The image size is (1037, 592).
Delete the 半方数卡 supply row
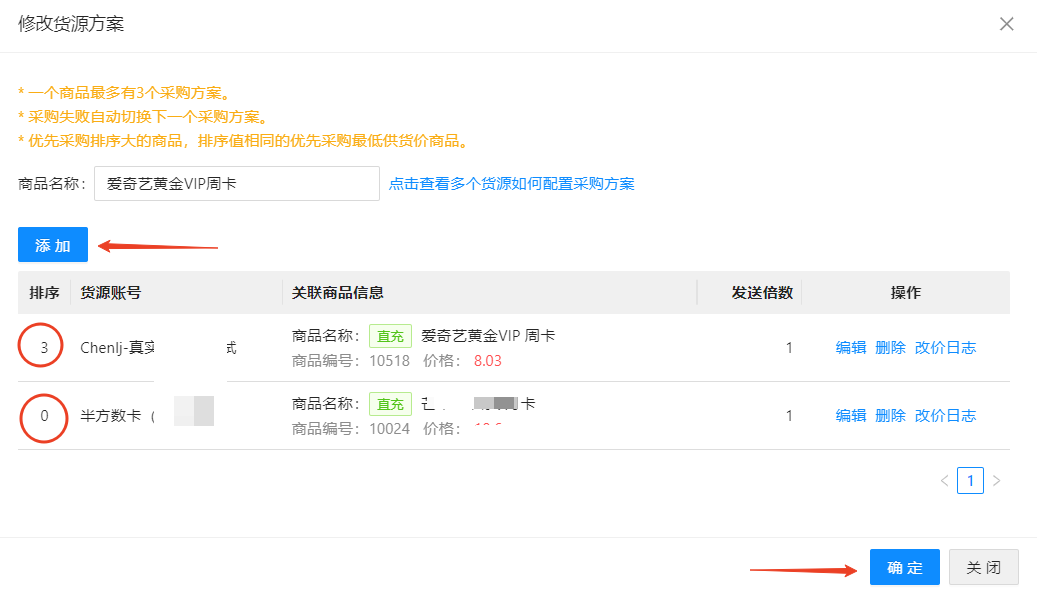(890, 416)
